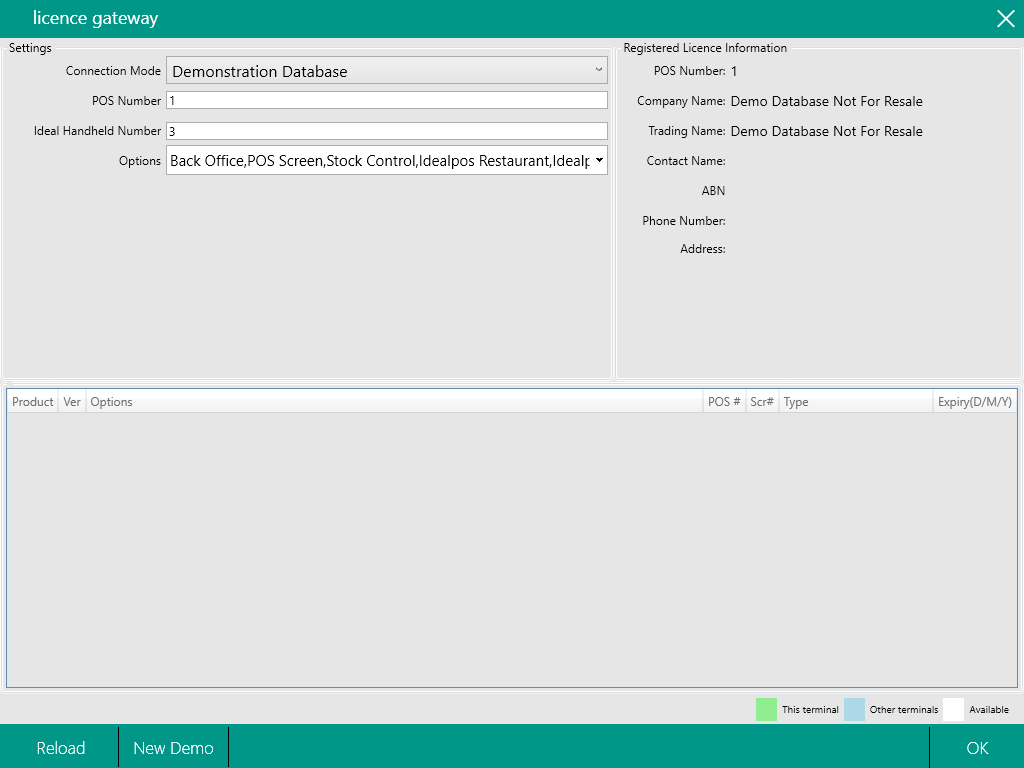Click the Ver column header

pos(72,402)
